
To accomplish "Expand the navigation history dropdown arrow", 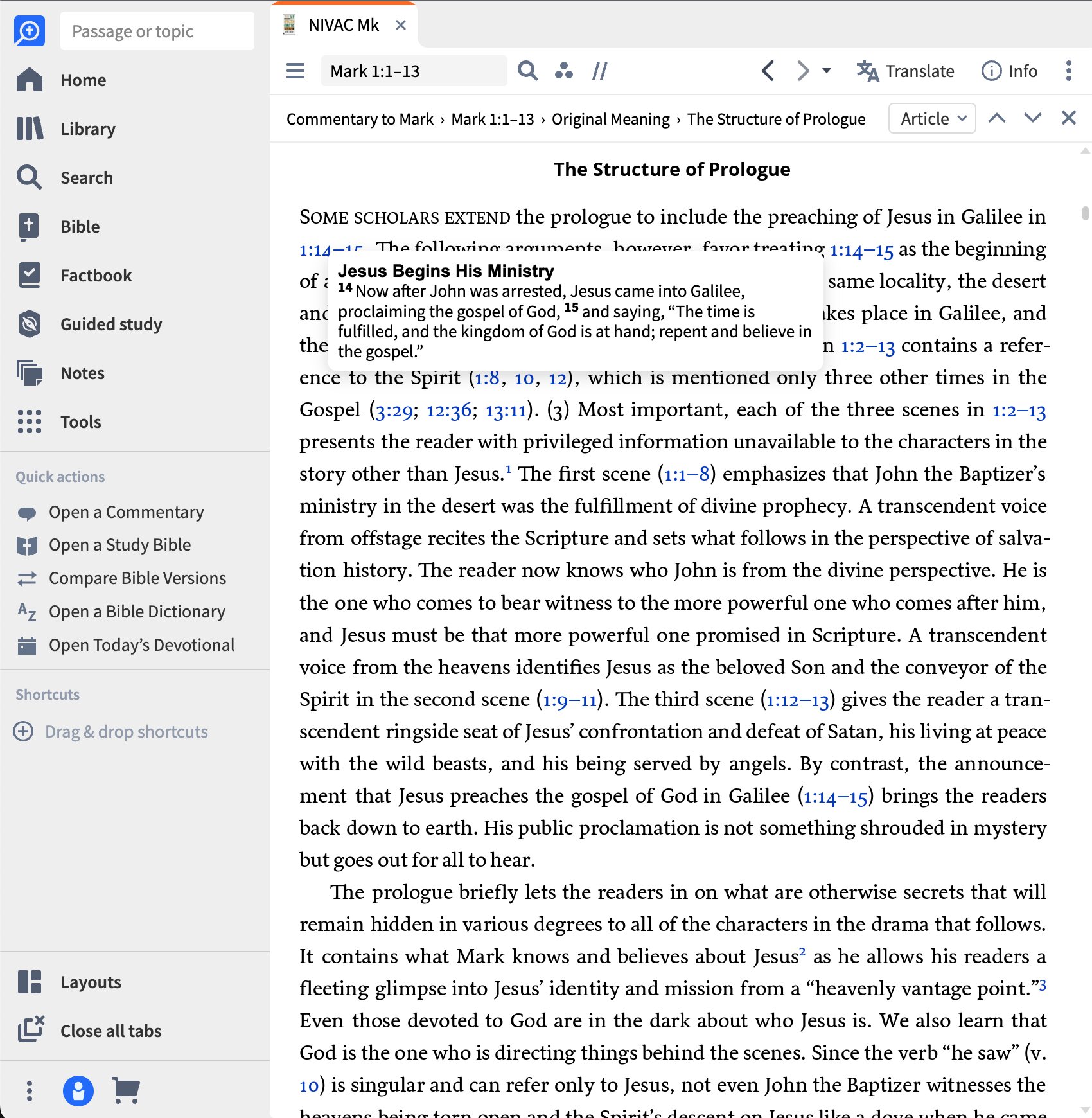I will (827, 71).
